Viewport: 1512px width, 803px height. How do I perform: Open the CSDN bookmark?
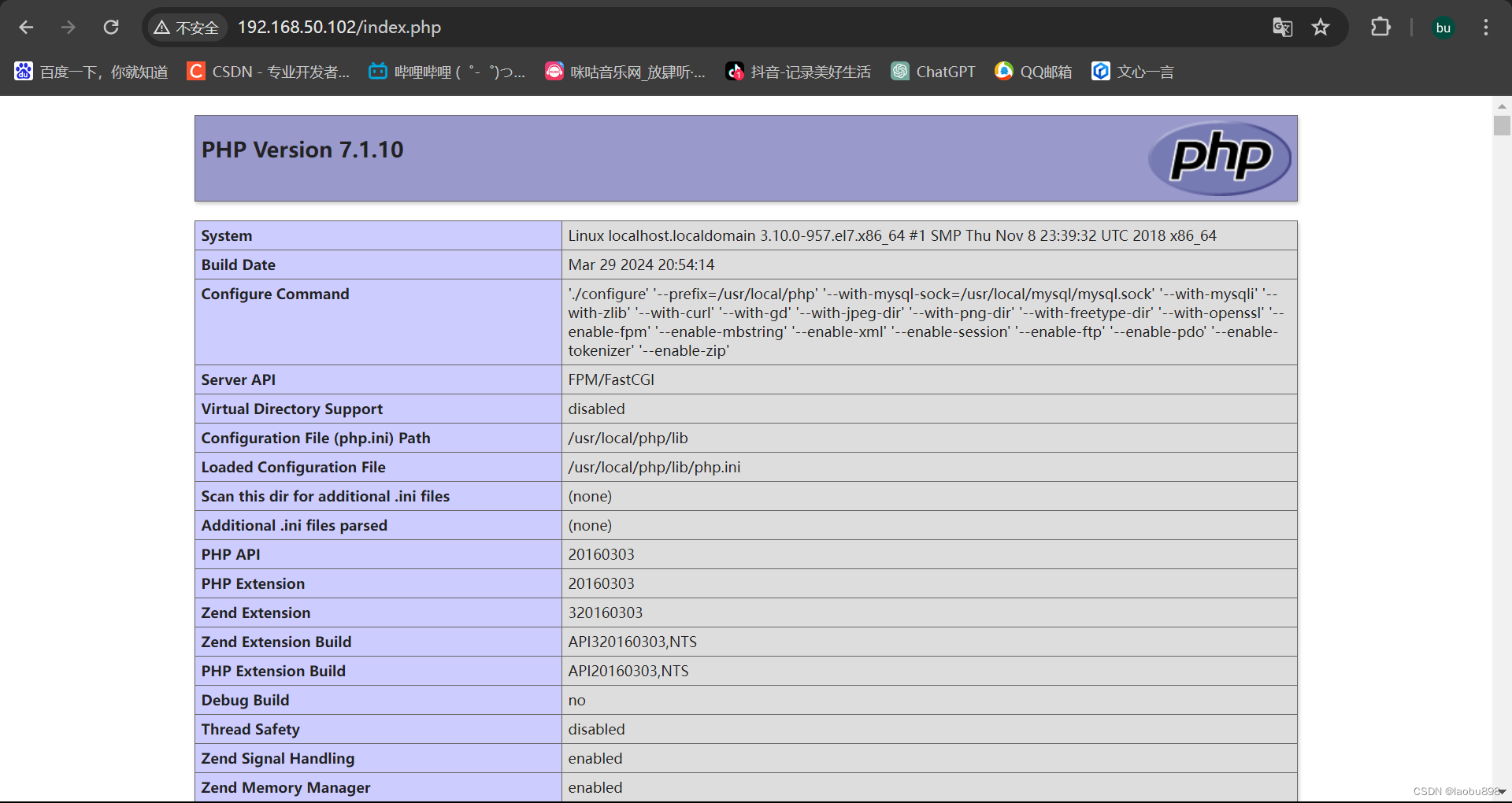click(269, 72)
